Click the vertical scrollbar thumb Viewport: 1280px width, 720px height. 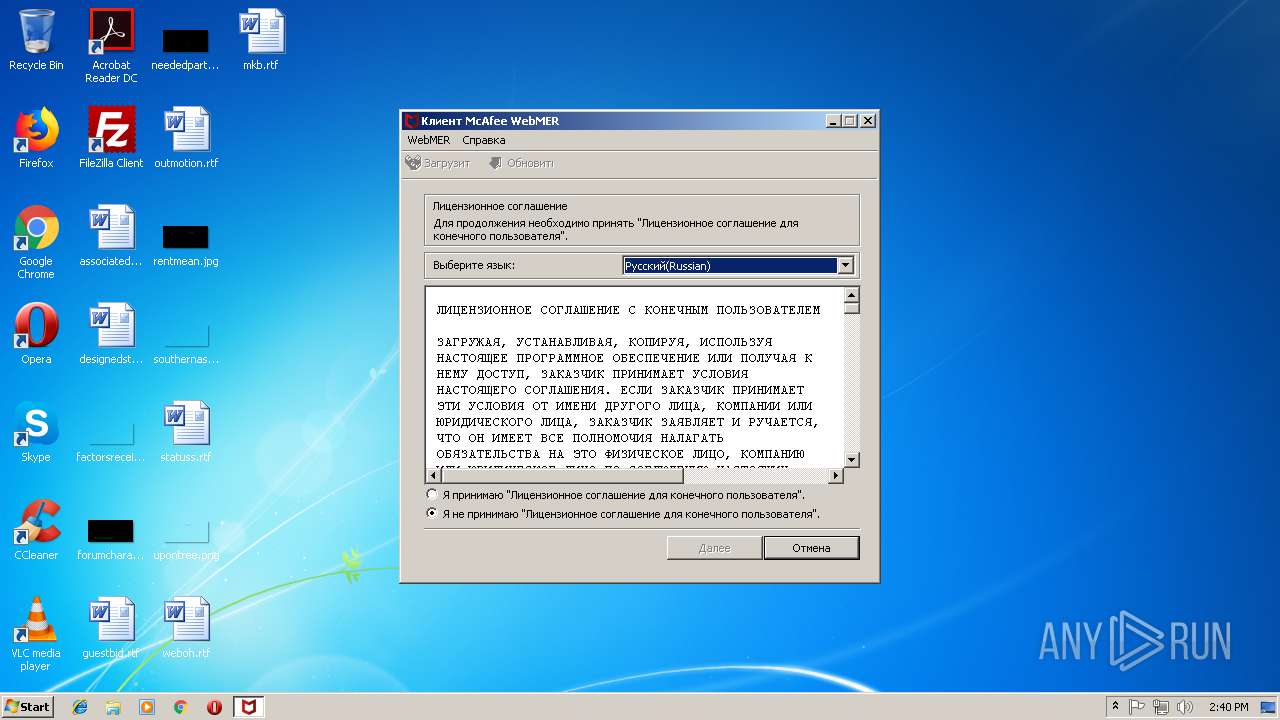pyautogui.click(x=852, y=308)
